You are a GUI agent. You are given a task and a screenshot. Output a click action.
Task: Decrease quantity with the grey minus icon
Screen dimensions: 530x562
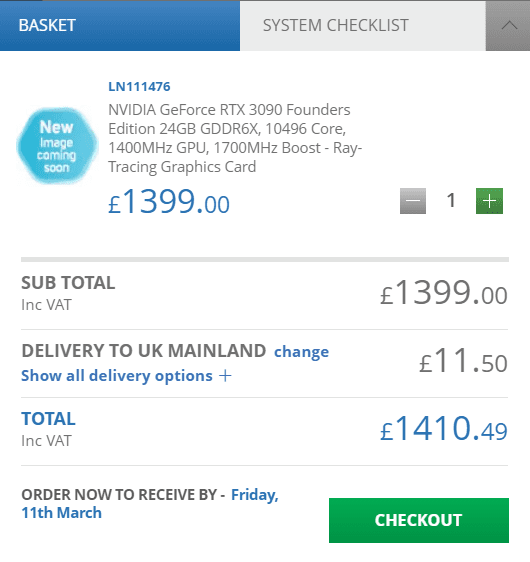coord(413,201)
